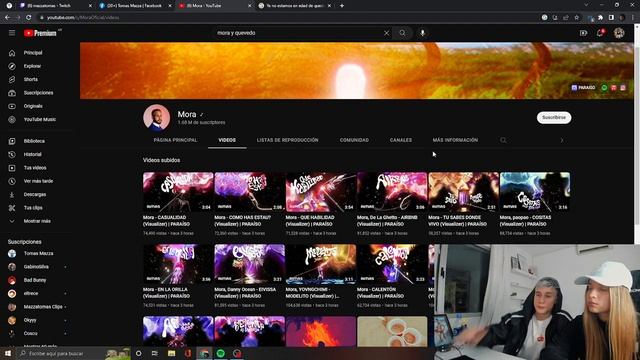Open the YouTube hamburger guide menu

[x=12, y=33]
